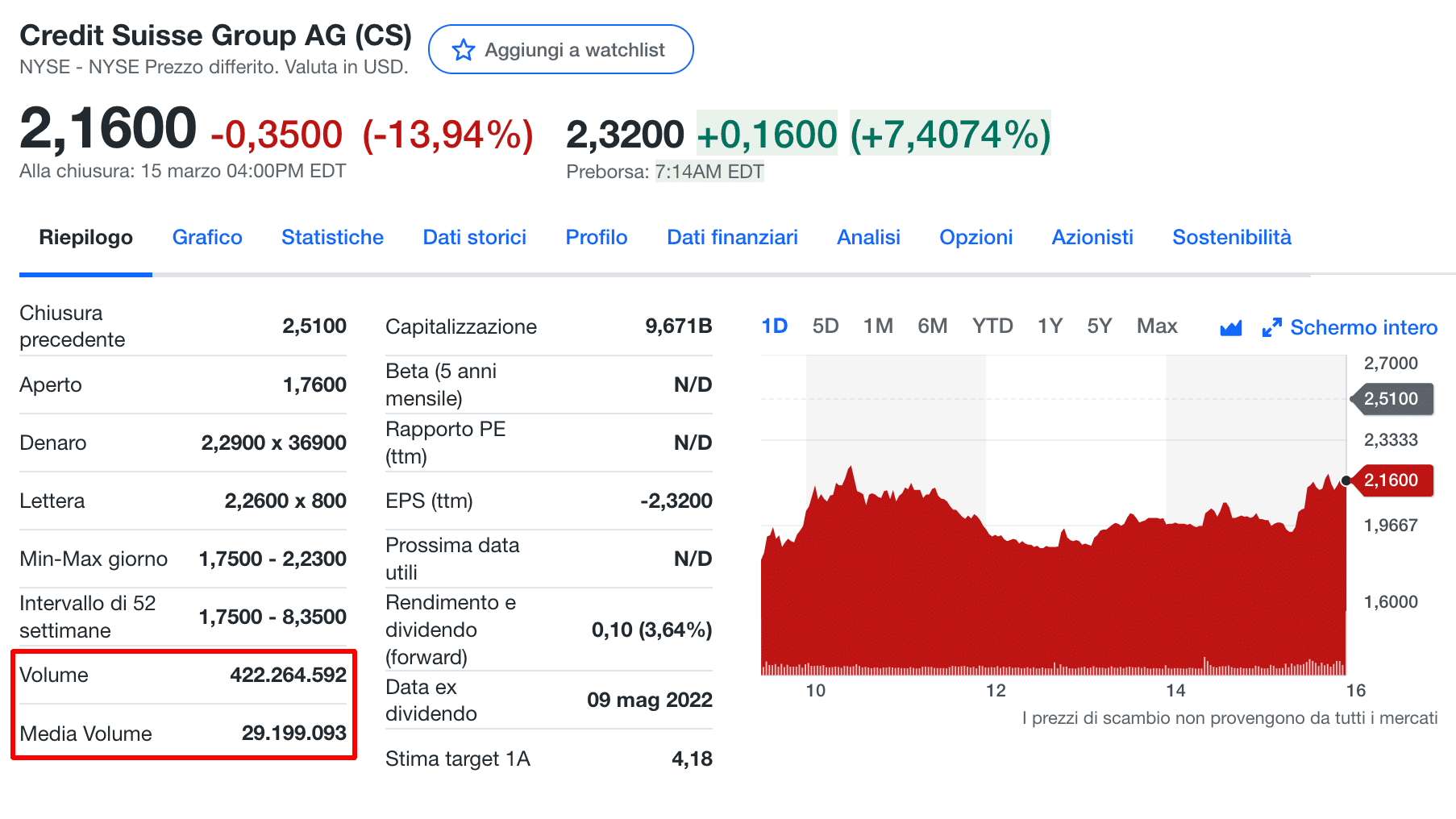This screenshot has width=1456, height=819.
Task: Click the area chart type icon
Action: point(1230,327)
